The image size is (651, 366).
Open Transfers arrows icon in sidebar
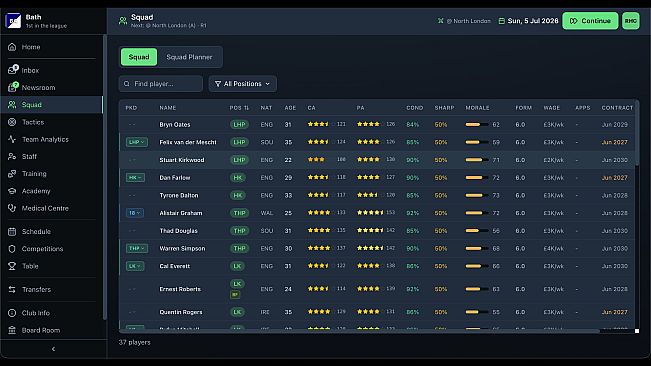click(x=12, y=289)
